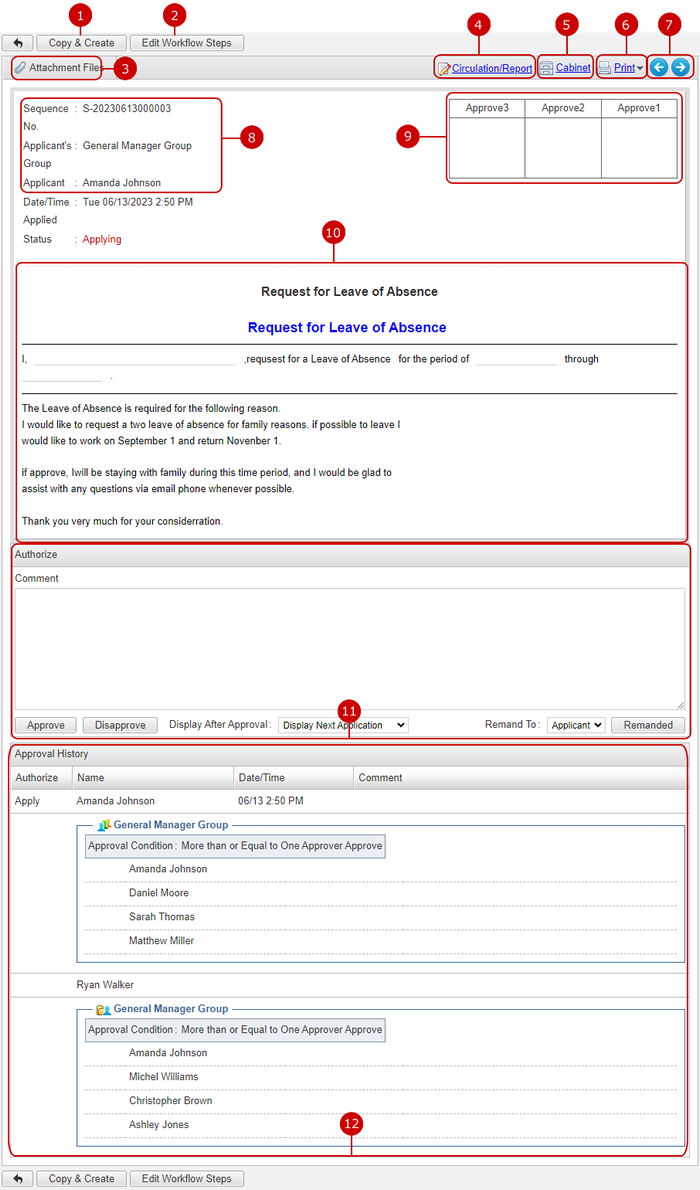The width and height of the screenshot is (700, 1190).
Task: Open the Cabinet link
Action: (573, 68)
